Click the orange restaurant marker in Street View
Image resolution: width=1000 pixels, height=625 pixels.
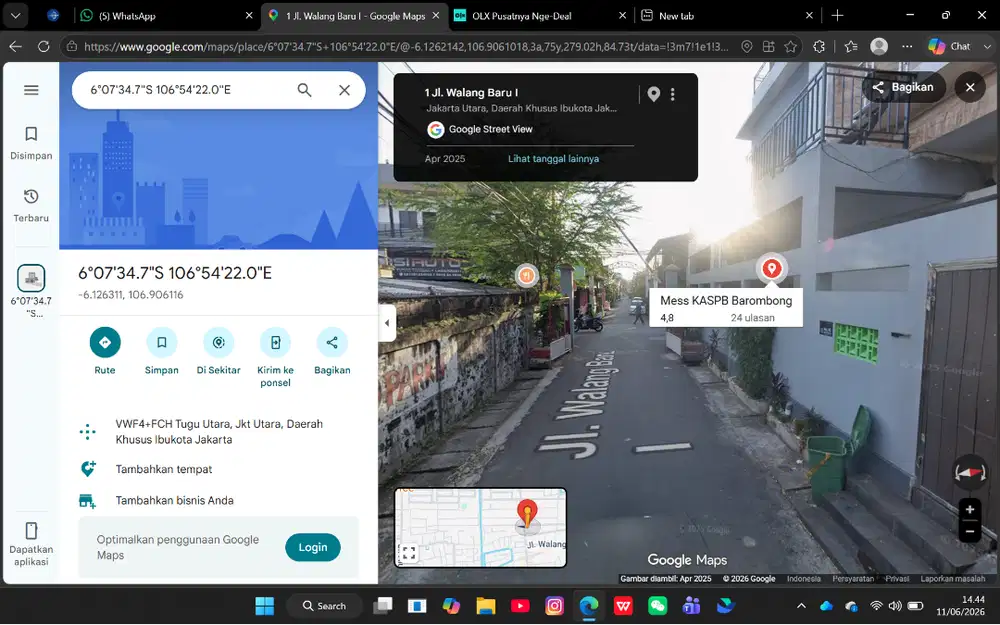[x=526, y=276]
